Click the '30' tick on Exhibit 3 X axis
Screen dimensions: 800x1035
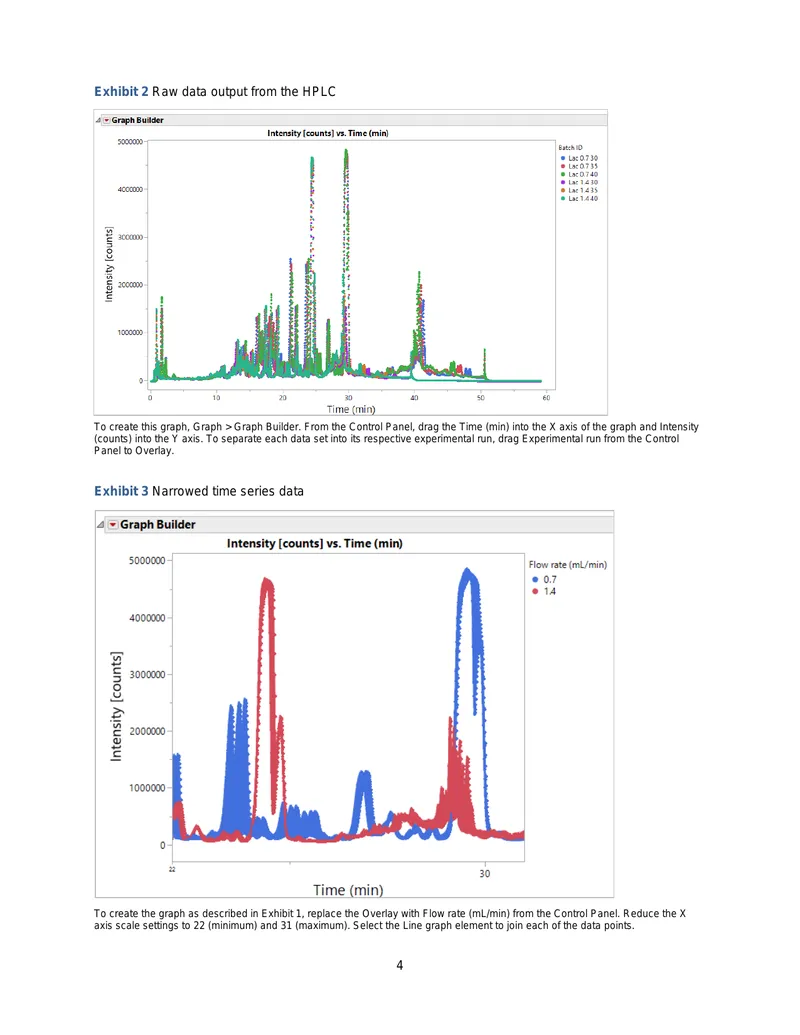click(x=485, y=874)
